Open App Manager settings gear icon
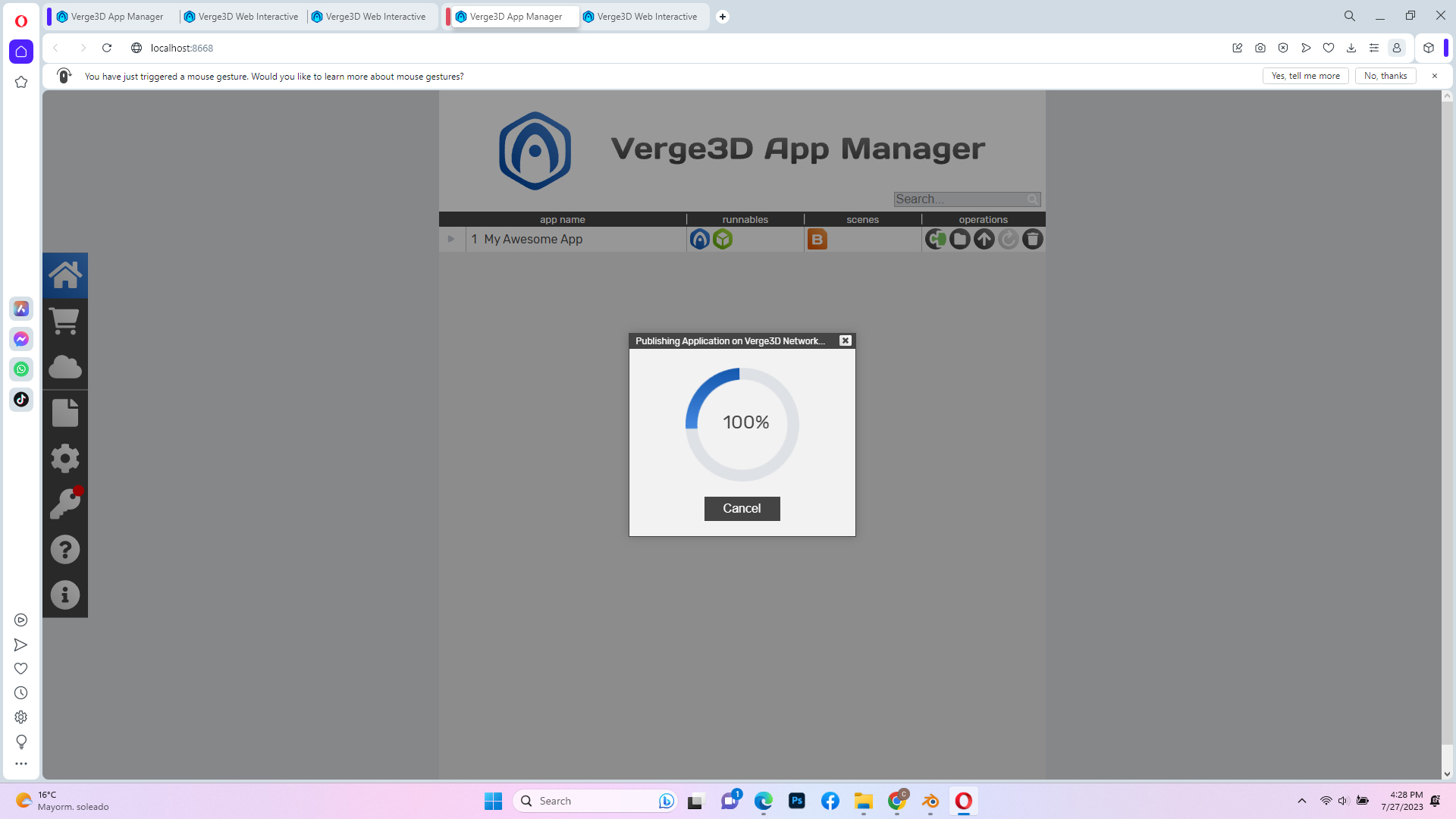Screen dimensions: 1456x819 click(65, 458)
